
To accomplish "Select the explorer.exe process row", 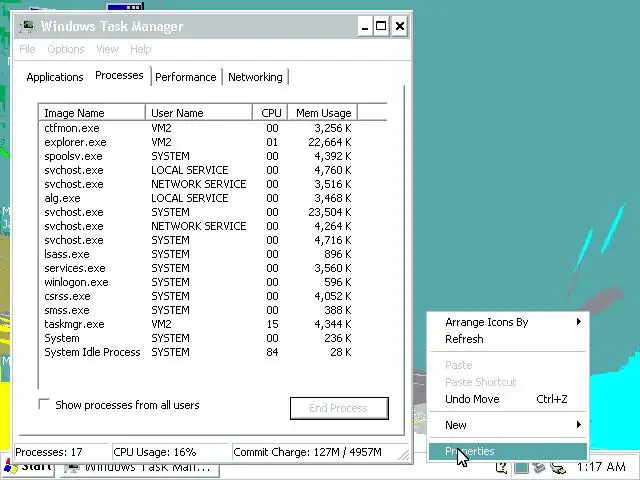I will [198, 142].
